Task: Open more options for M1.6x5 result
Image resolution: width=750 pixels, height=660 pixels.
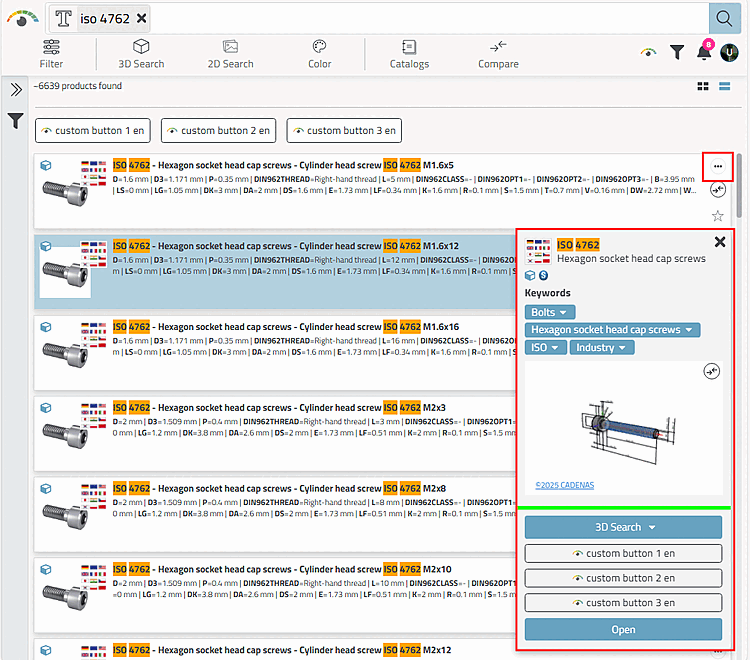Action: pyautogui.click(x=717, y=166)
